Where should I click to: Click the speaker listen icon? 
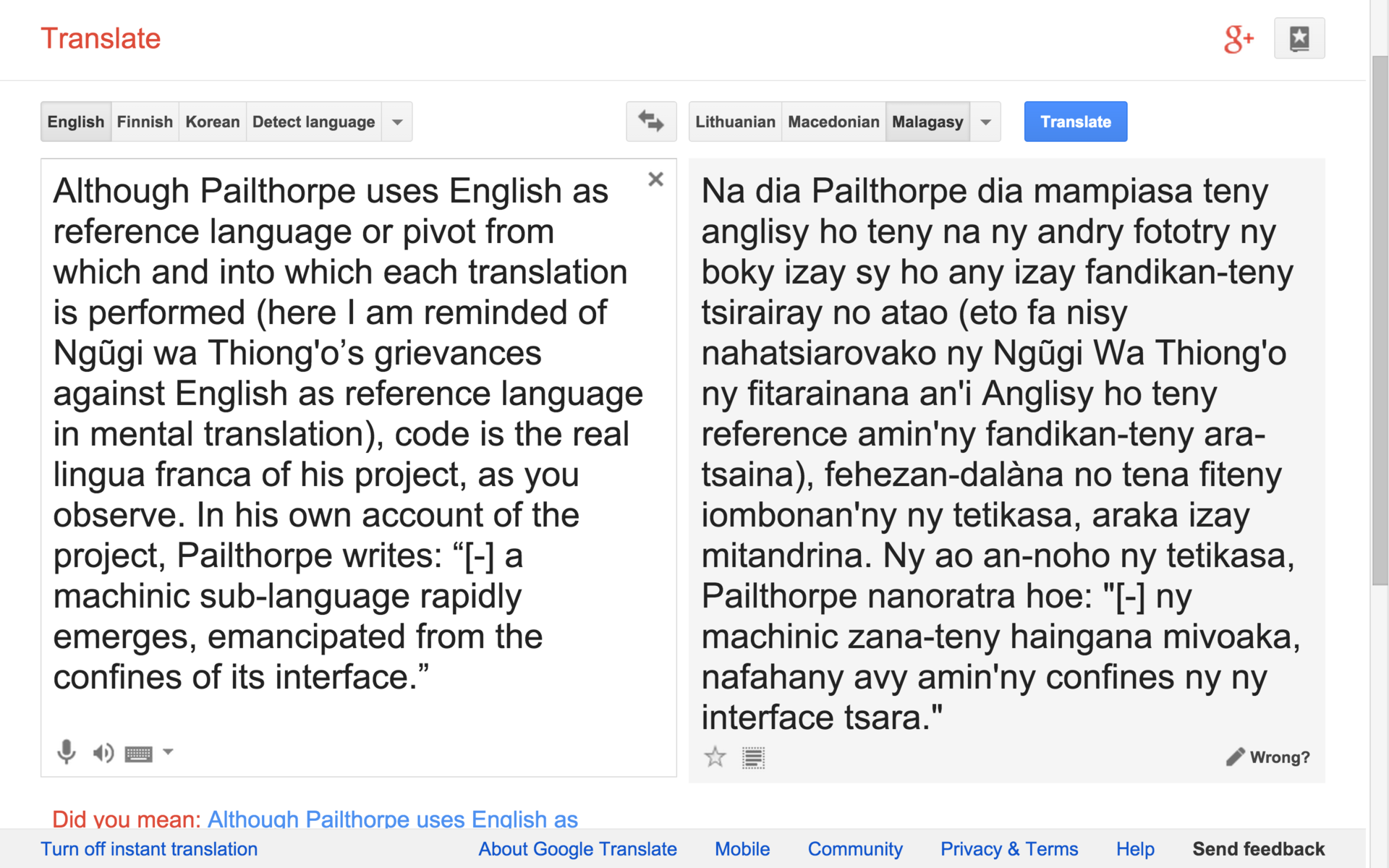[x=103, y=753]
